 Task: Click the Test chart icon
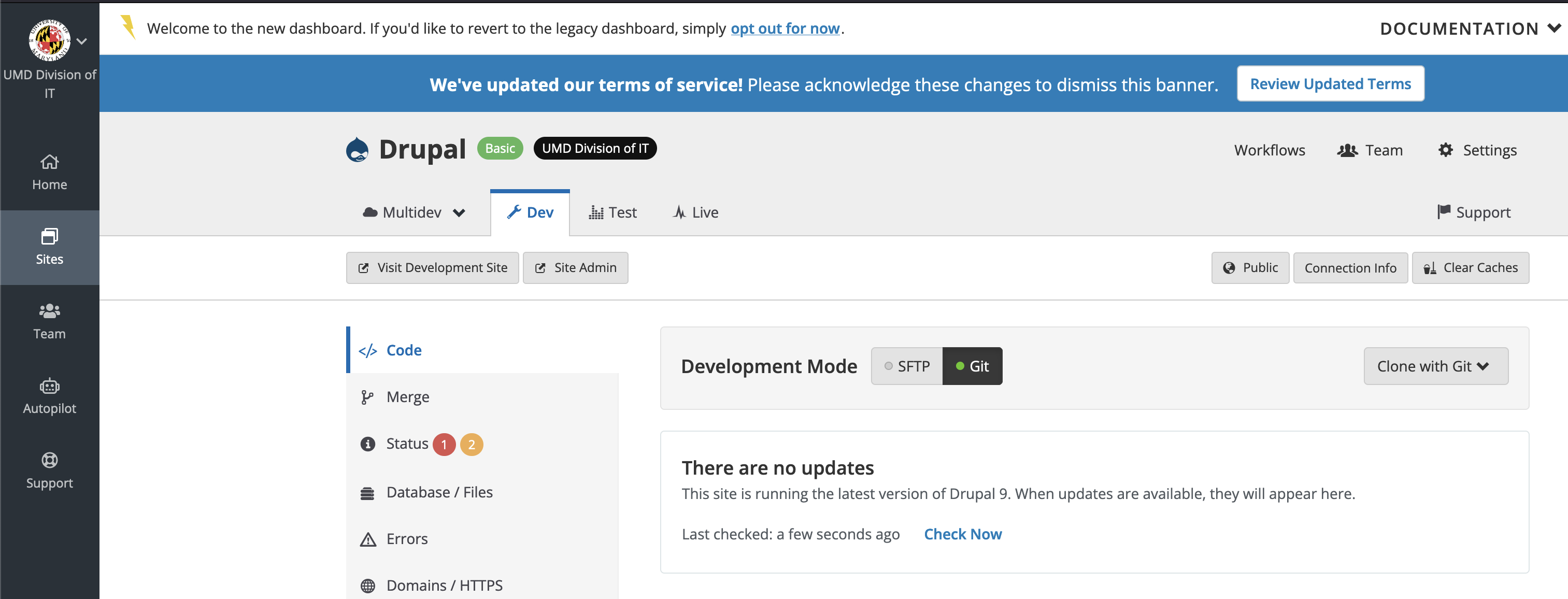(596, 212)
